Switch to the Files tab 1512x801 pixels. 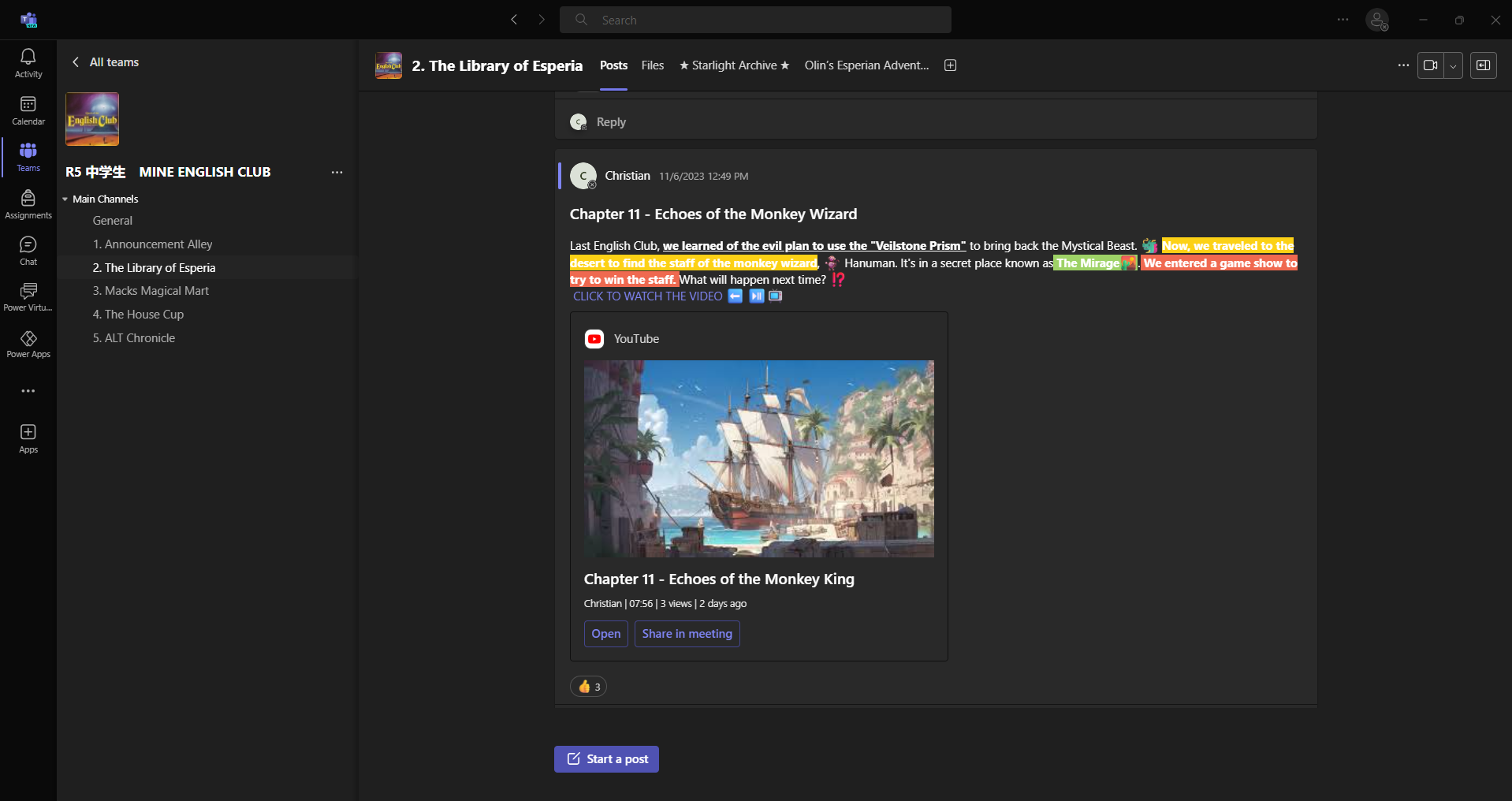[x=653, y=65]
